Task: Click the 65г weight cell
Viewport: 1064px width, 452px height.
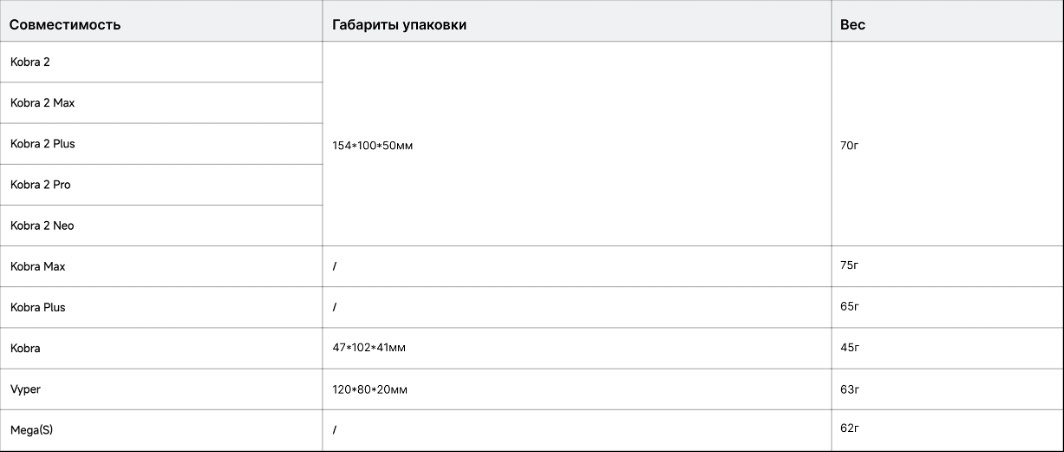Action: 850,307
